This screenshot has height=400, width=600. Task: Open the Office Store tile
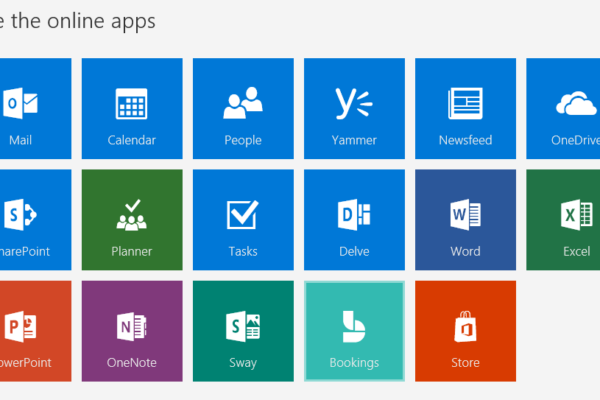(465, 331)
